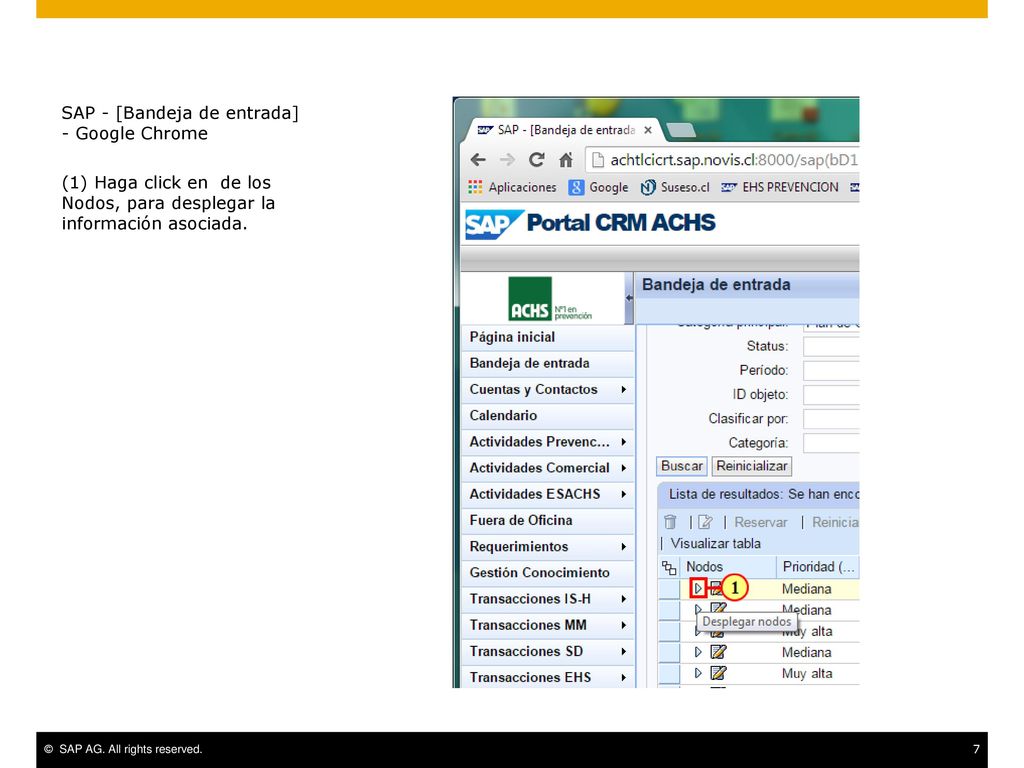Click the ACHS logo in the sidebar
The width and height of the screenshot is (1024, 768).
(x=549, y=298)
